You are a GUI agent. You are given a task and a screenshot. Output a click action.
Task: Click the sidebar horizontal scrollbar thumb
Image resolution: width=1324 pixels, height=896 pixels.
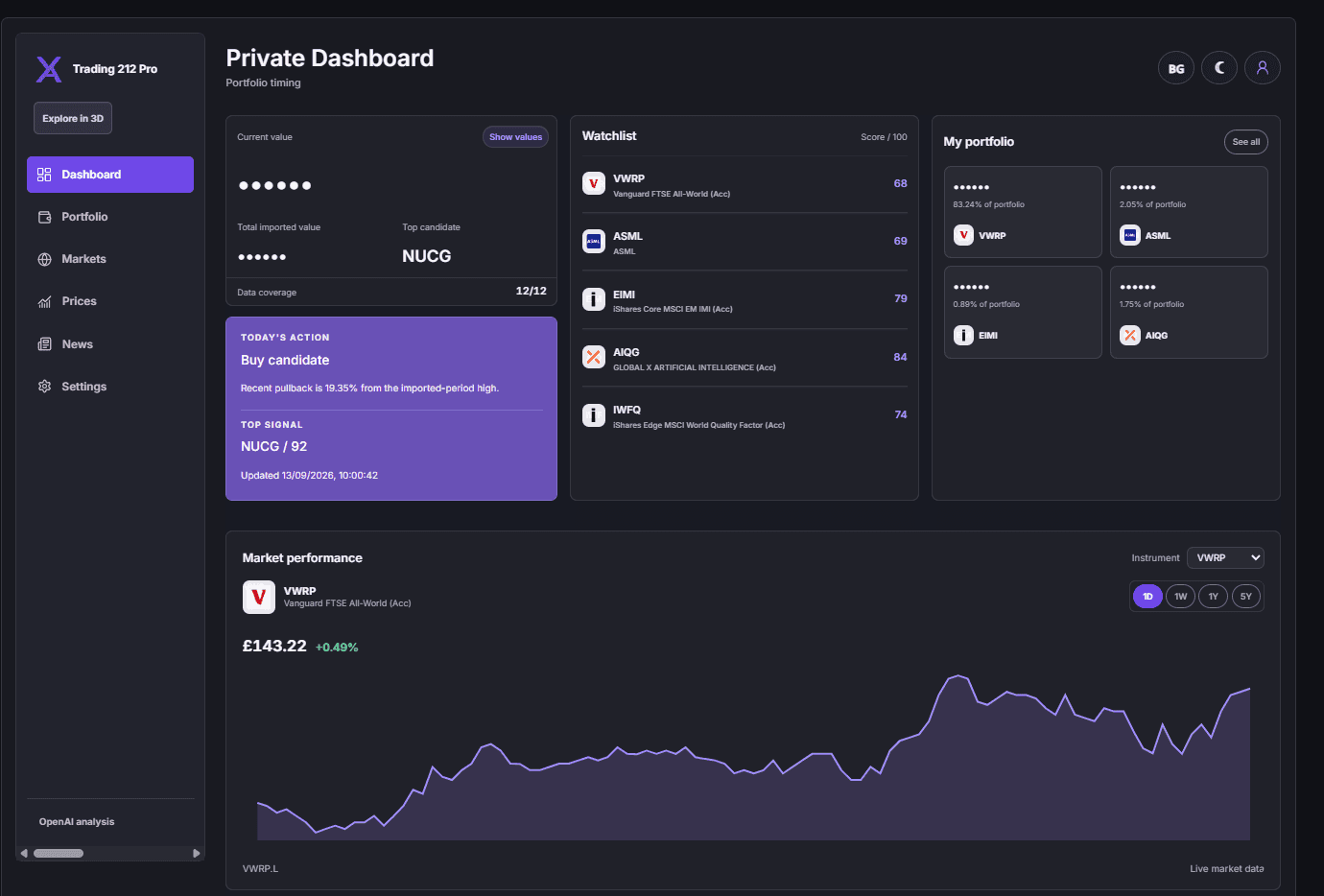pyautogui.click(x=59, y=853)
